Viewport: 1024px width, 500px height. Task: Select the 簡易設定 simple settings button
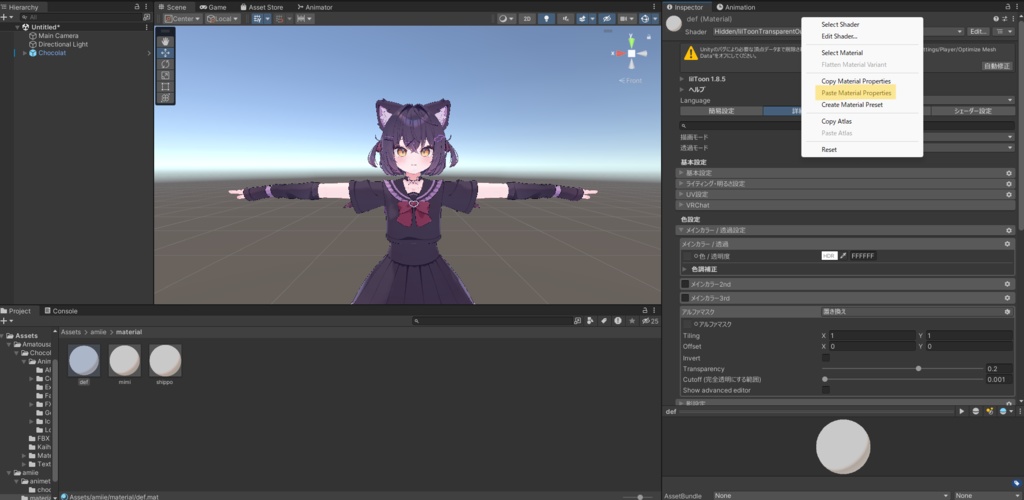pos(721,111)
